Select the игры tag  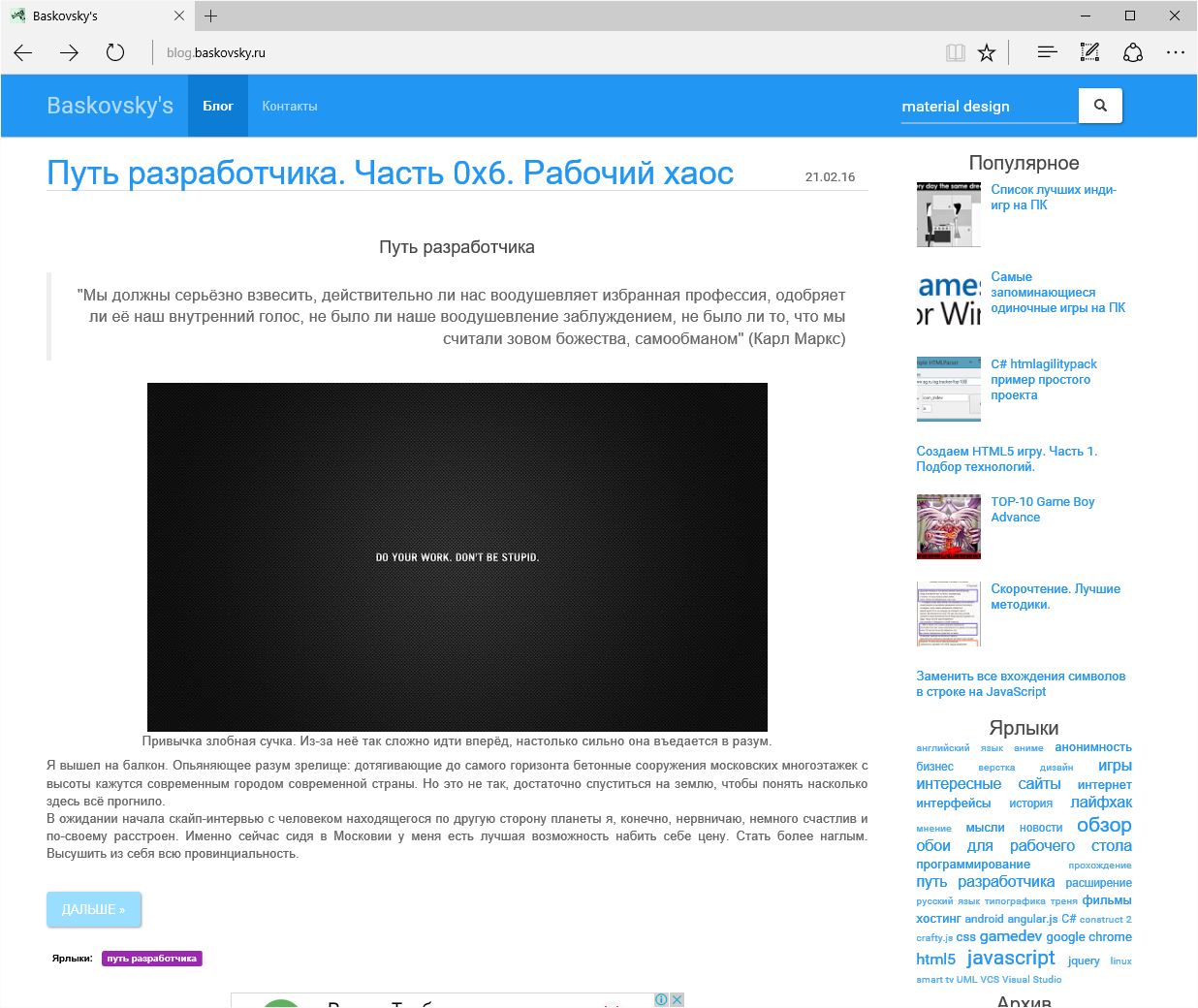click(1115, 765)
